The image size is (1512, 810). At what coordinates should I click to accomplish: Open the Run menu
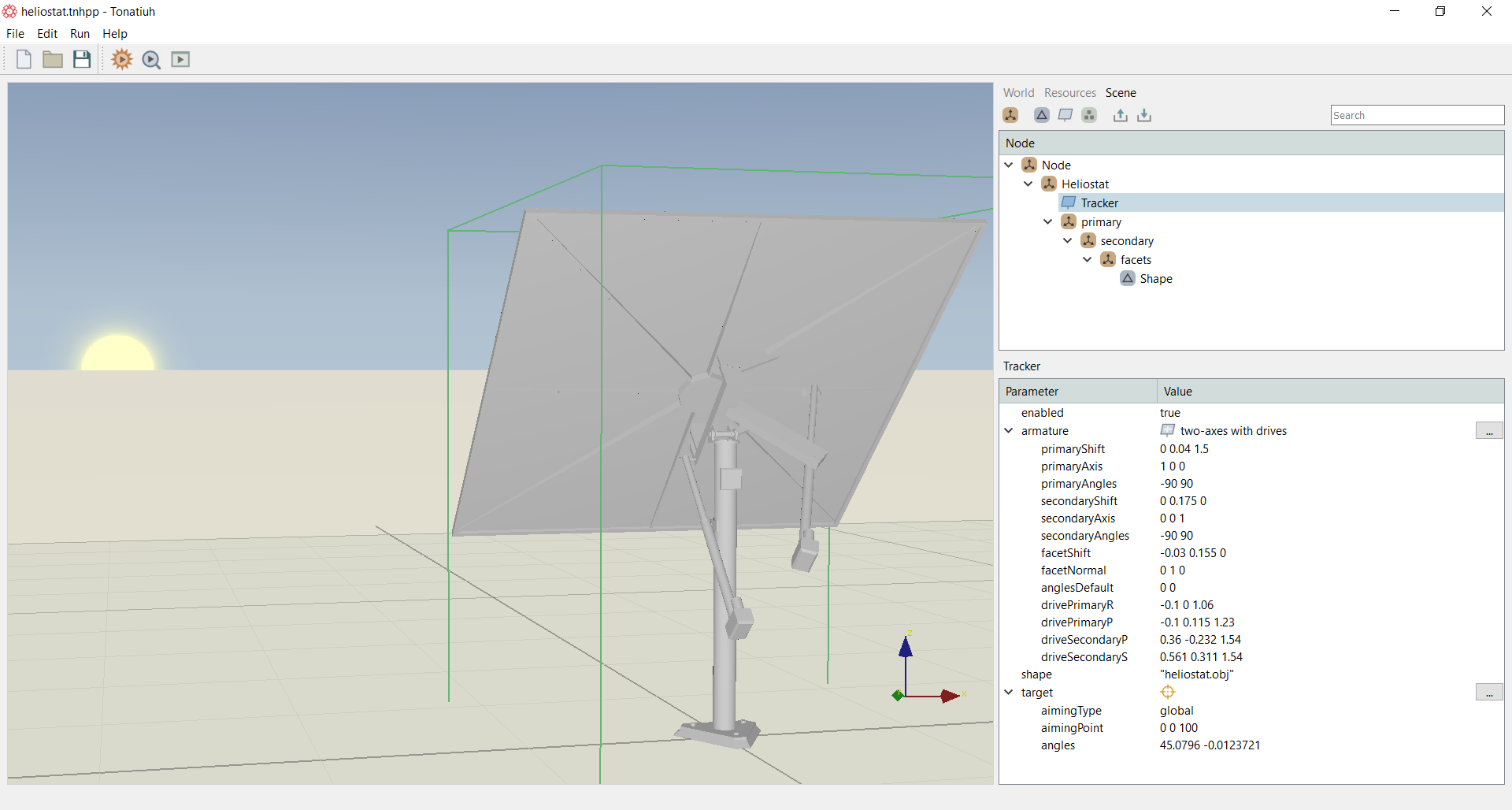click(80, 34)
